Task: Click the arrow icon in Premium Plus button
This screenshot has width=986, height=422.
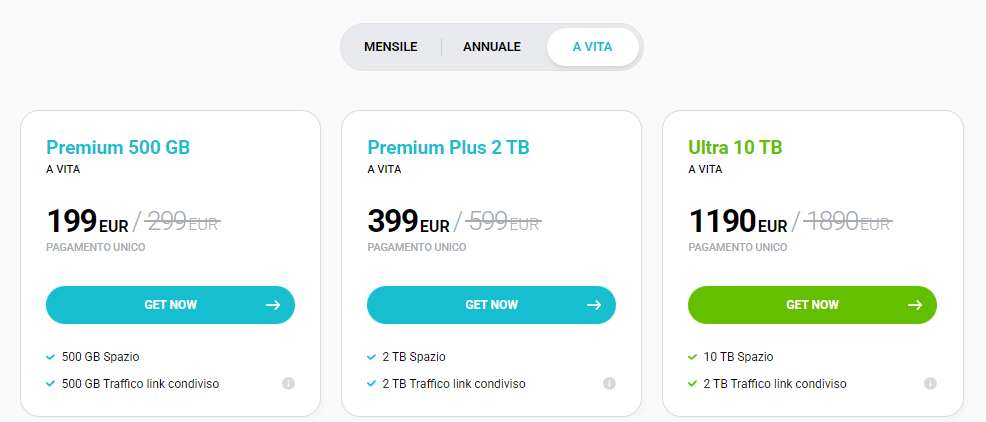Action: coord(594,305)
